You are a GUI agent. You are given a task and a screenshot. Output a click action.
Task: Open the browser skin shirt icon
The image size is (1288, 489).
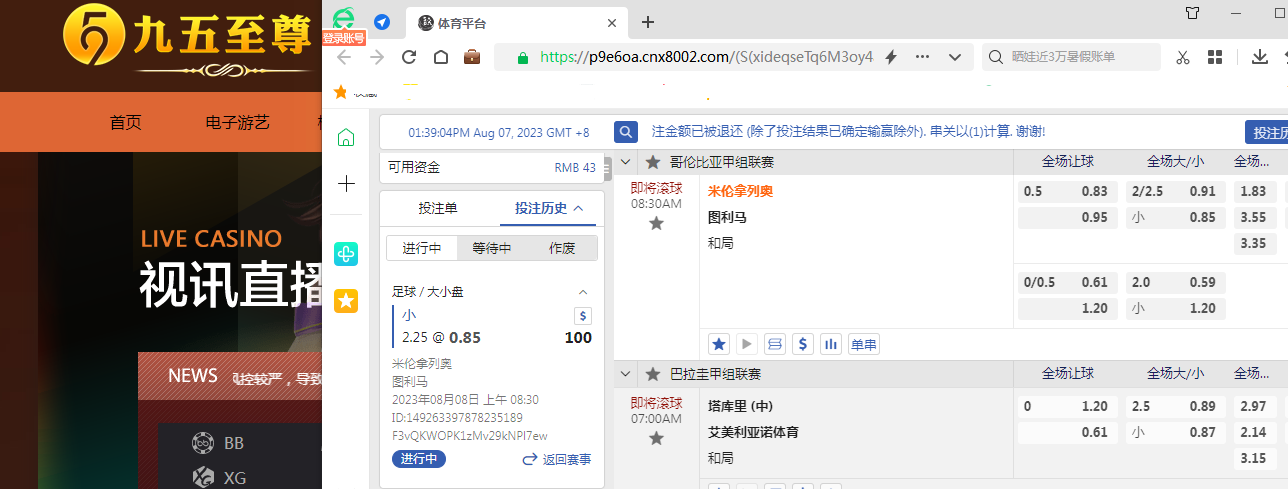coord(1192,13)
